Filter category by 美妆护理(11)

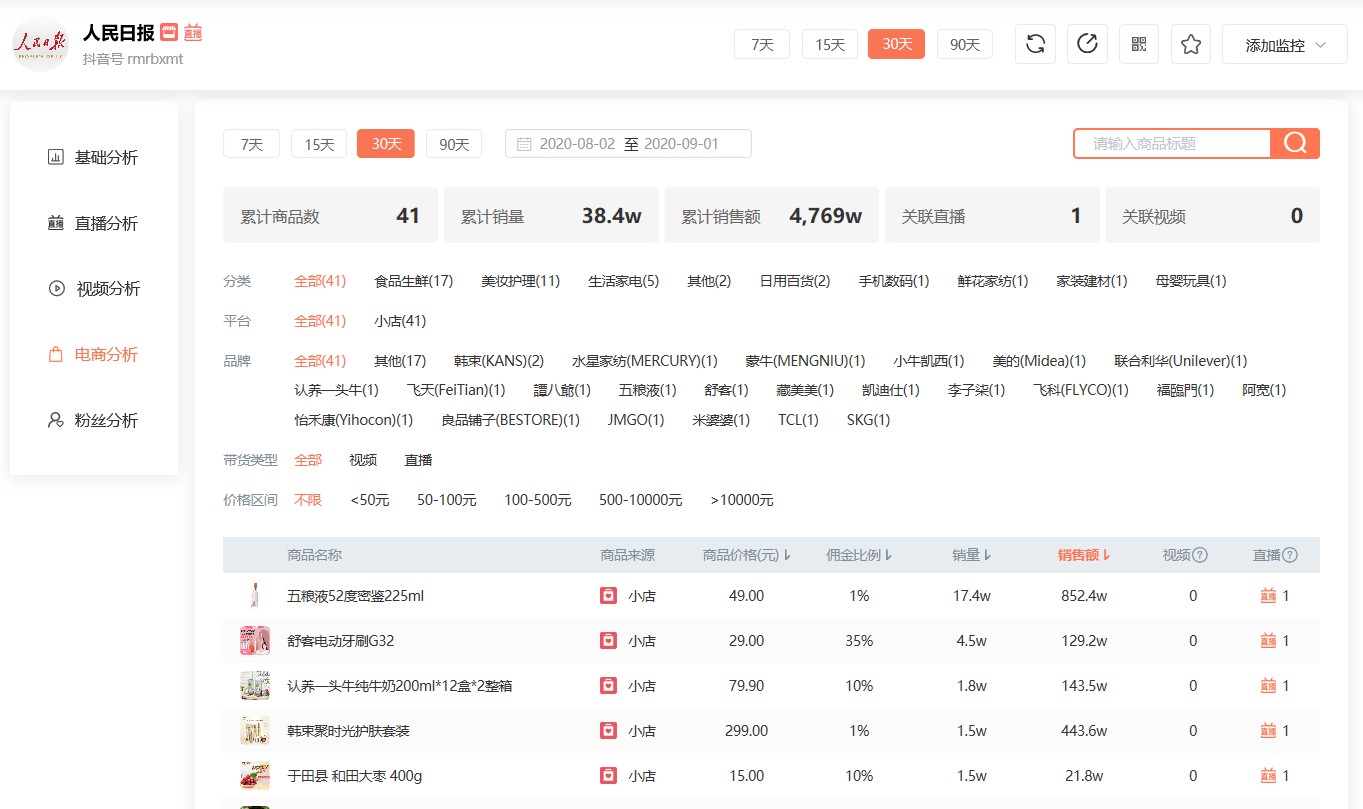click(x=520, y=281)
